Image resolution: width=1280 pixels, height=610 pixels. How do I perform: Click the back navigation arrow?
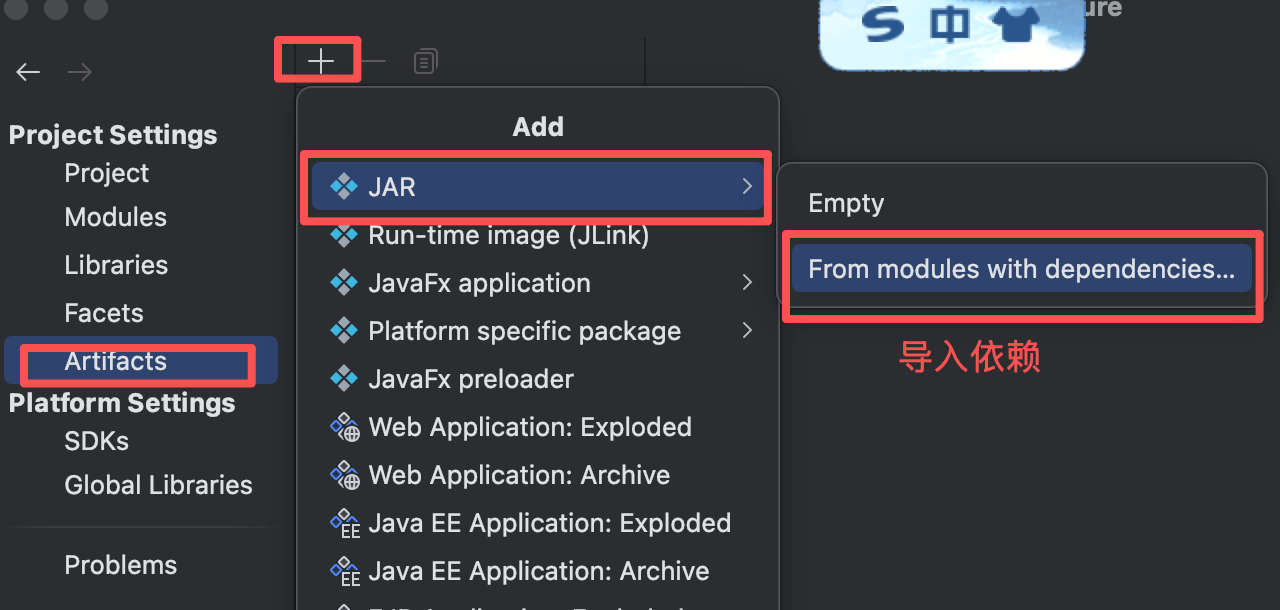(x=28, y=72)
